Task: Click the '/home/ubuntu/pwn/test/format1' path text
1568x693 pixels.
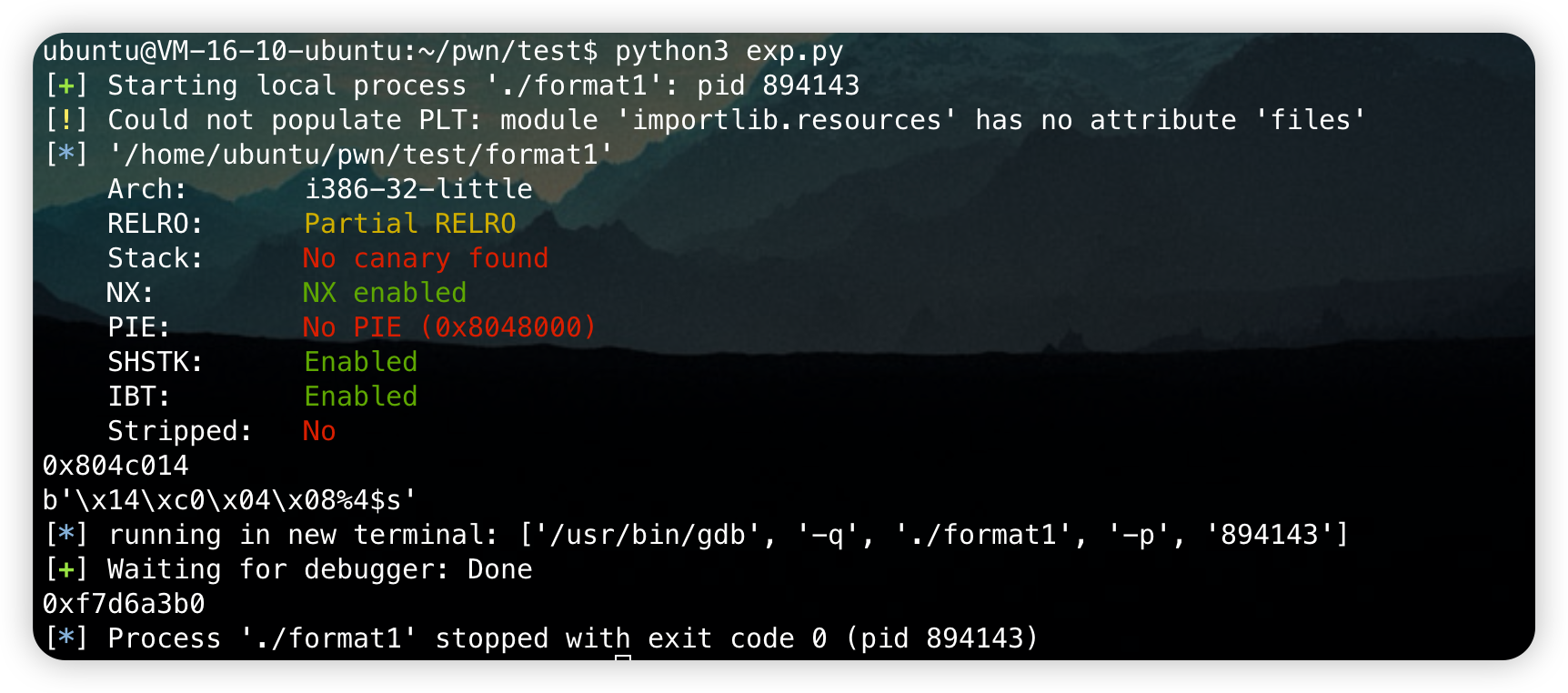Action: point(360,156)
